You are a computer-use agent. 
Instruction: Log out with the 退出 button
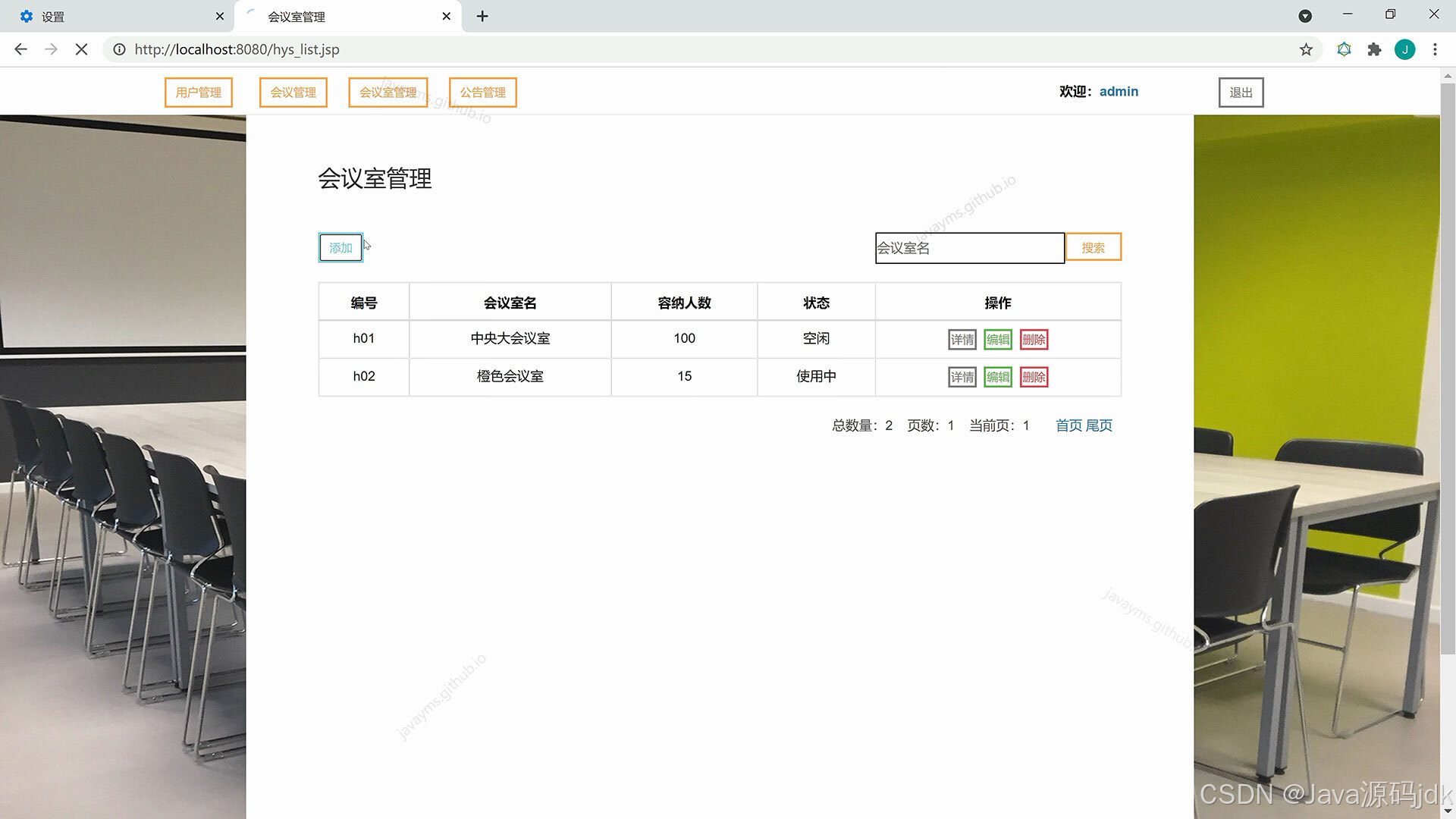tap(1241, 93)
